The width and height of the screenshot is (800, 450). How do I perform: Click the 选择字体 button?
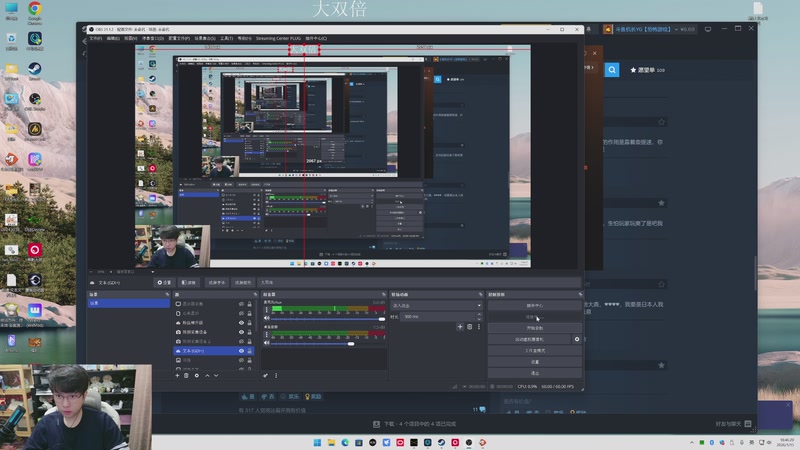(x=216, y=282)
